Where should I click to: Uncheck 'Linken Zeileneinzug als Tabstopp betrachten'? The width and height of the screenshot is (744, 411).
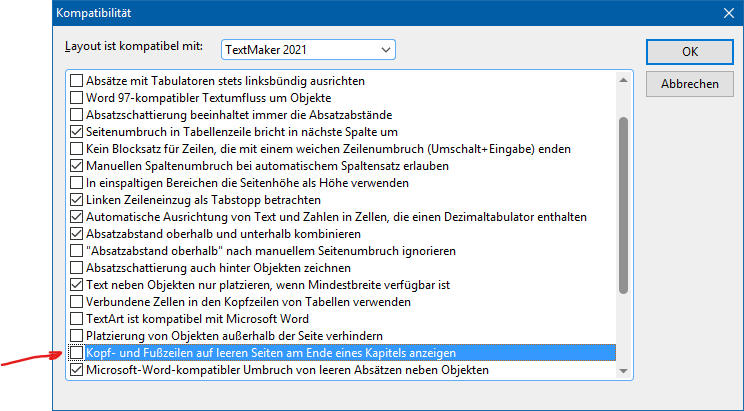[76, 199]
